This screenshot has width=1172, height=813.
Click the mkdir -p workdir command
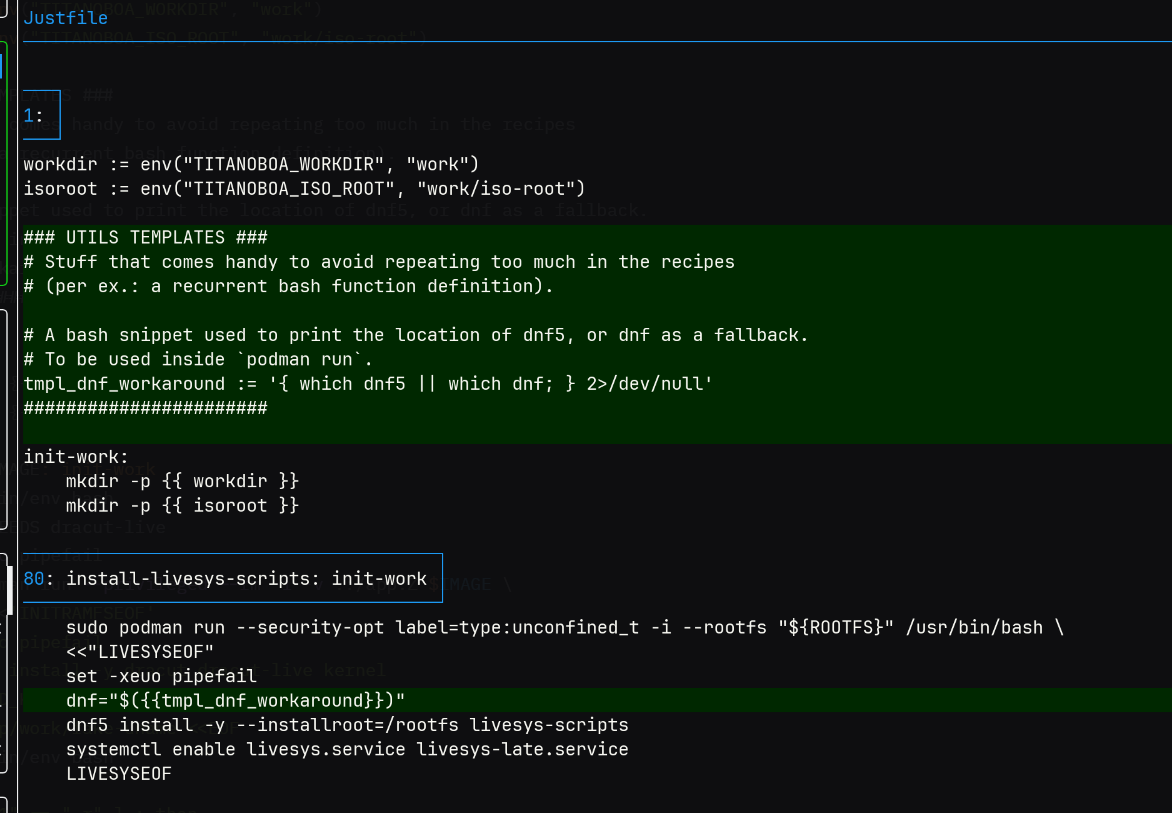tap(182, 481)
